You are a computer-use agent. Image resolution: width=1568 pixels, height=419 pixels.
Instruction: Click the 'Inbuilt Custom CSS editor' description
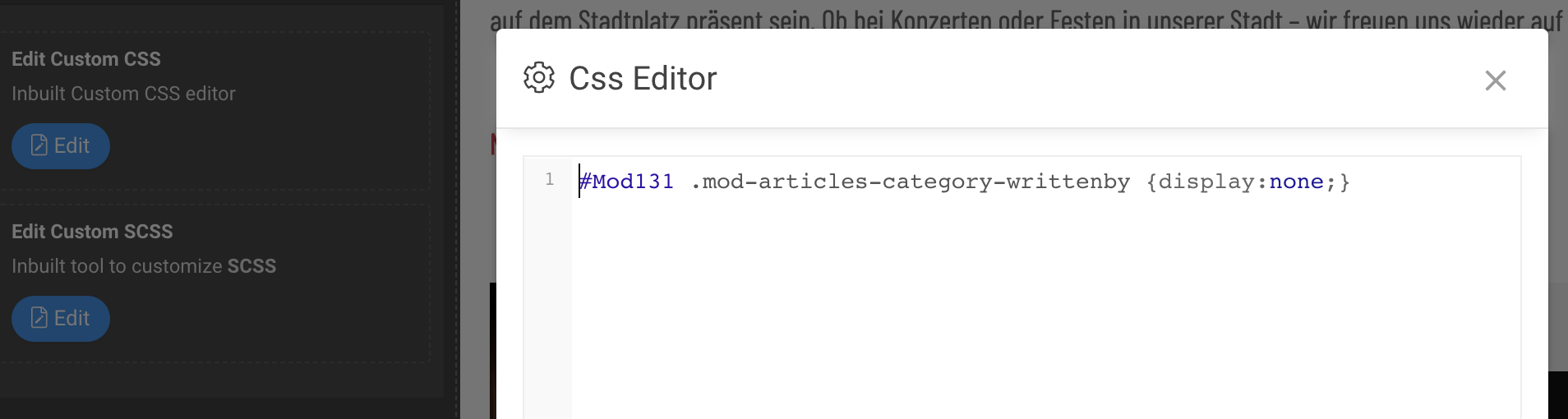(123, 94)
